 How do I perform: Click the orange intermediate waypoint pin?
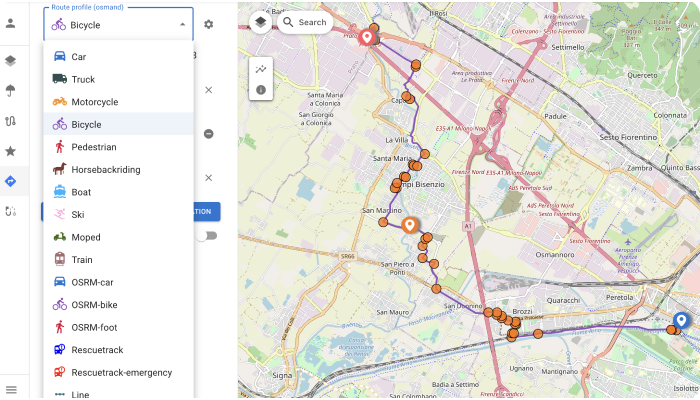pos(410,224)
